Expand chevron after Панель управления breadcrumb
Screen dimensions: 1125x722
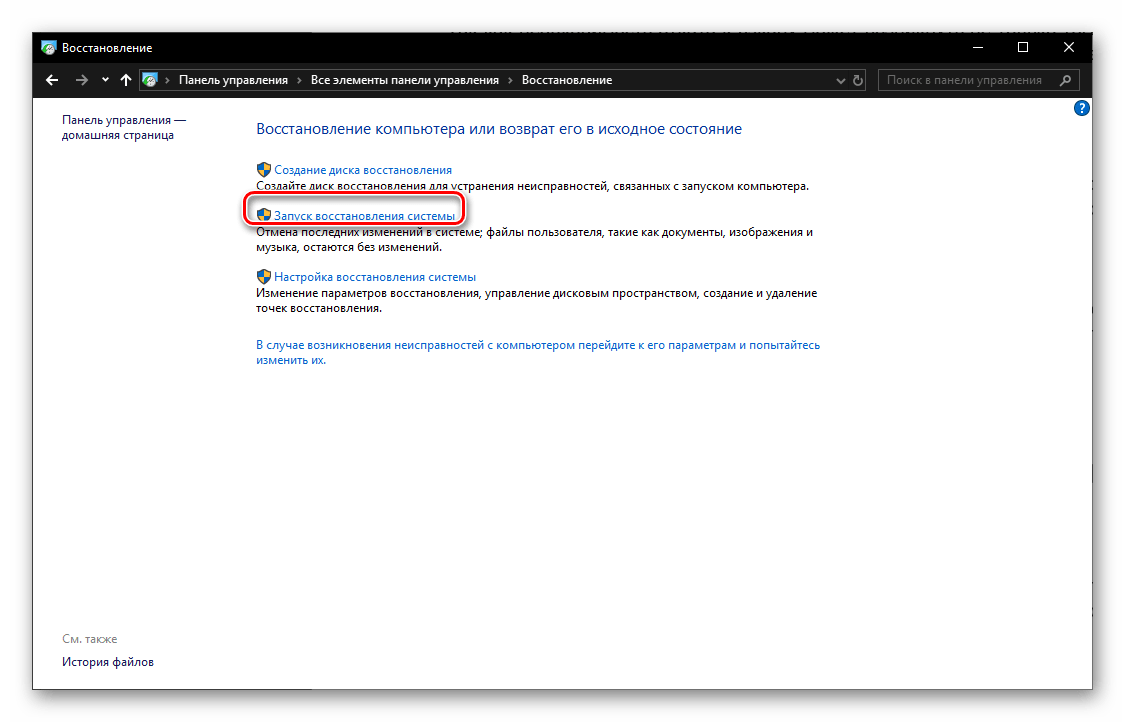(x=299, y=80)
